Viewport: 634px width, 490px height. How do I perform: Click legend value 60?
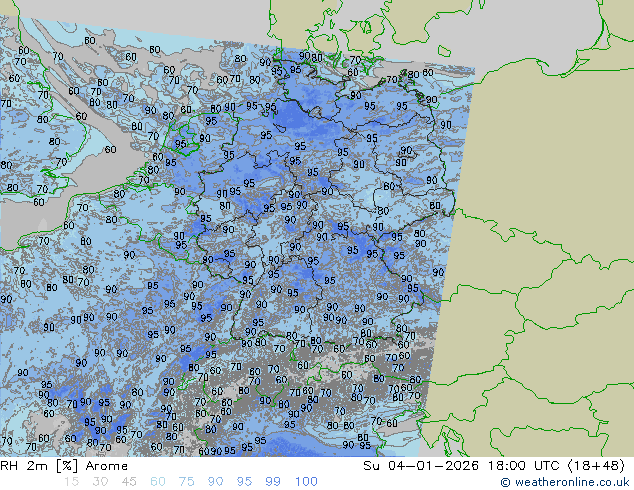[158, 482]
